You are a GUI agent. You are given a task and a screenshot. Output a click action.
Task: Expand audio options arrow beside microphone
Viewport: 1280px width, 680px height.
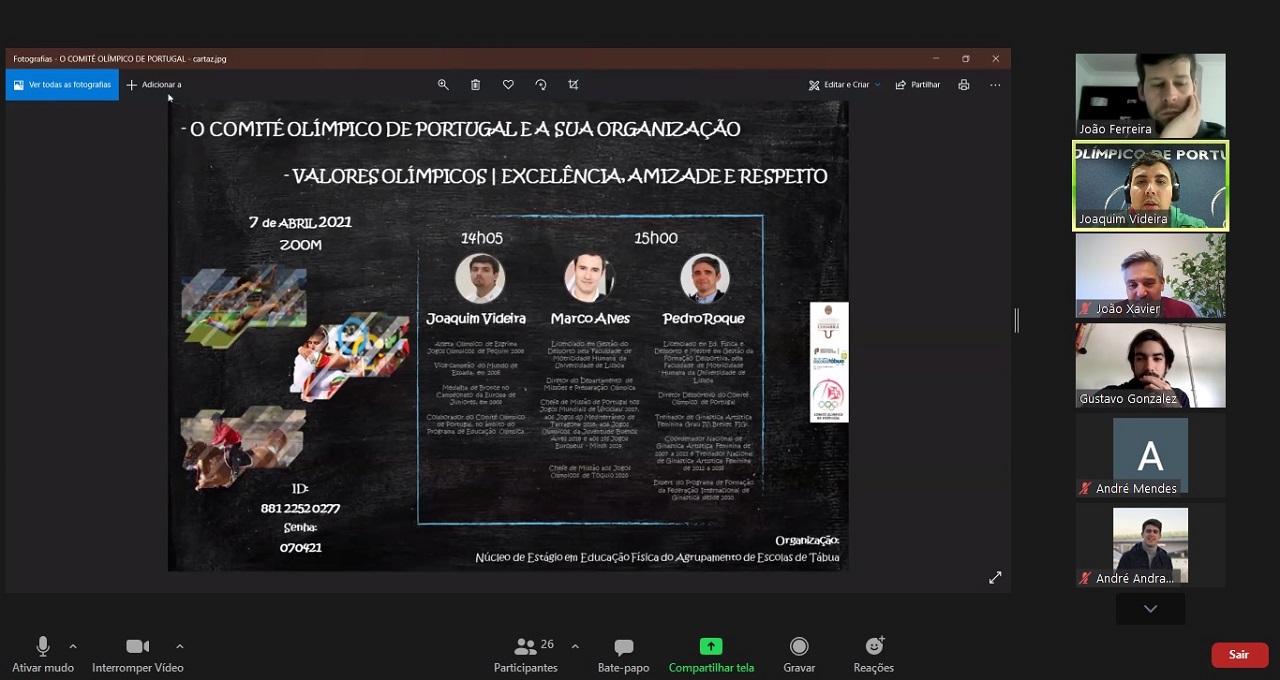(x=73, y=647)
